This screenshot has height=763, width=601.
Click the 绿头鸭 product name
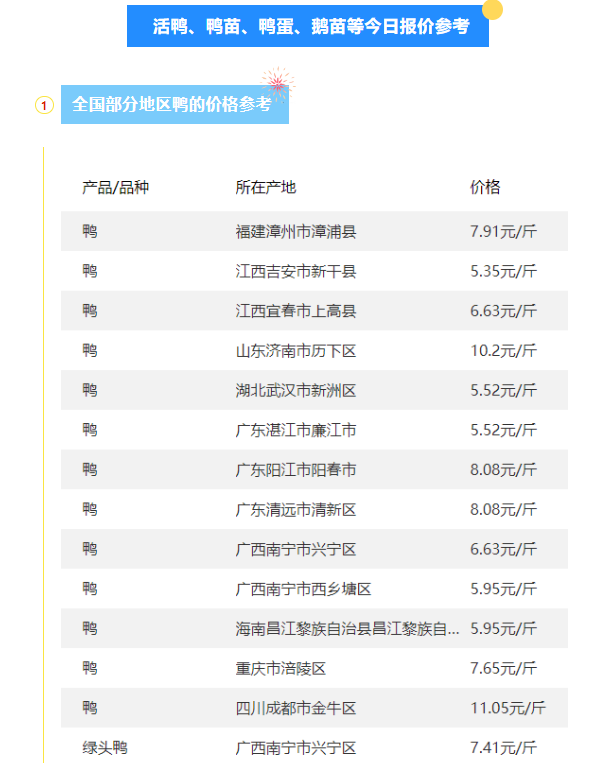105,748
